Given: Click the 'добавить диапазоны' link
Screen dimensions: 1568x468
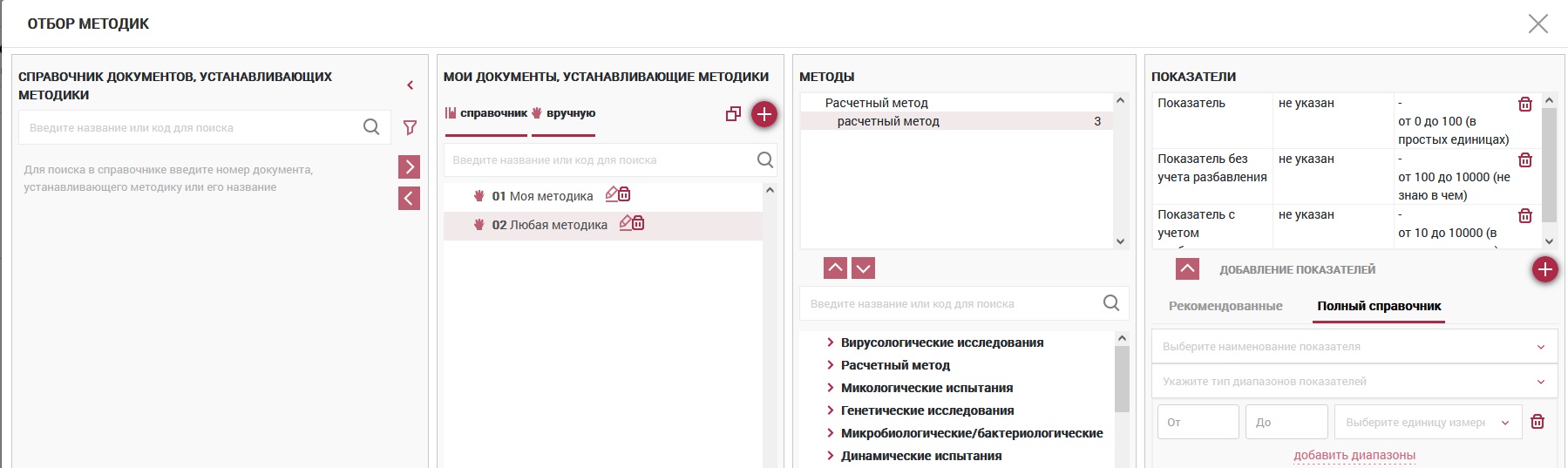Looking at the screenshot, I should click(x=1354, y=455).
